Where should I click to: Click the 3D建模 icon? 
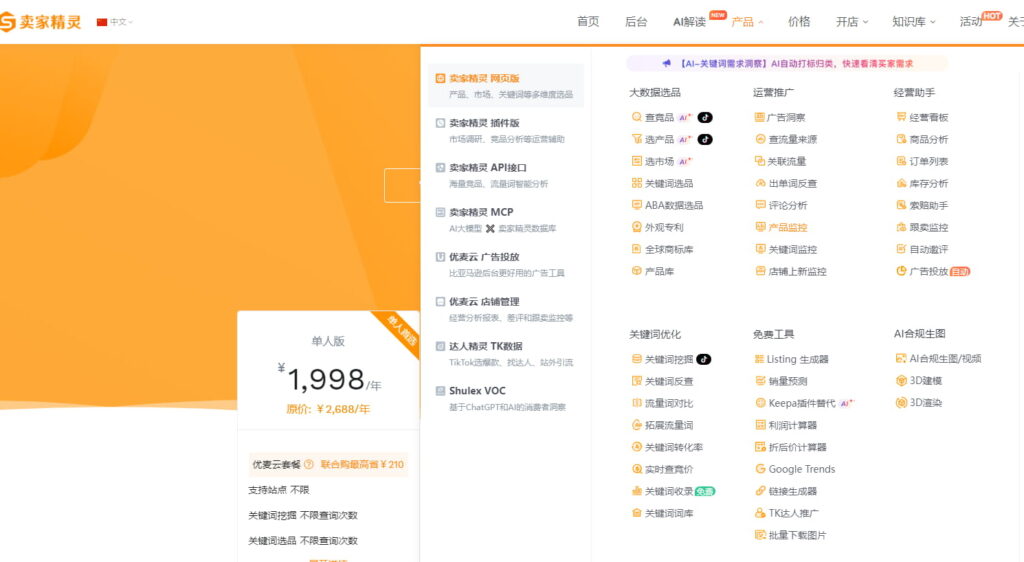901,381
